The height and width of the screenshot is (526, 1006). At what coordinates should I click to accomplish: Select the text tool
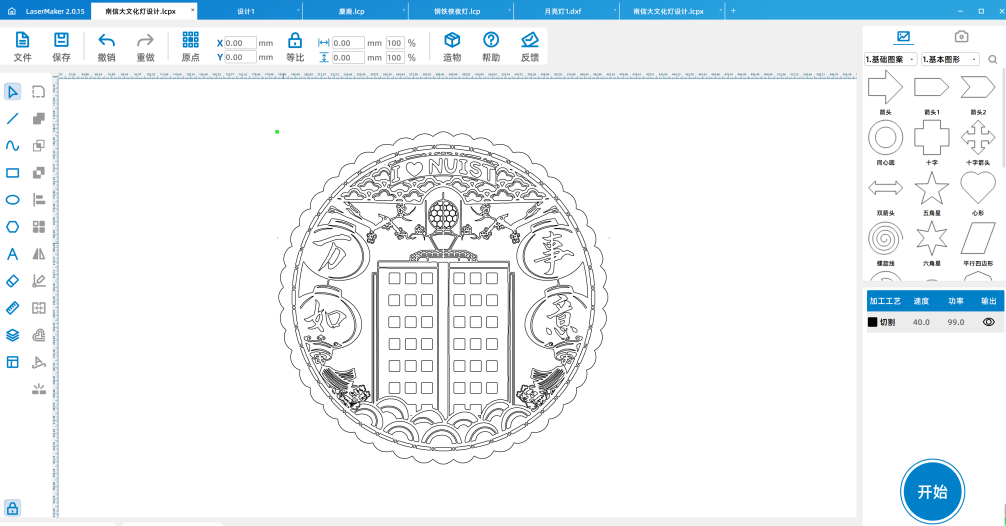(x=13, y=254)
